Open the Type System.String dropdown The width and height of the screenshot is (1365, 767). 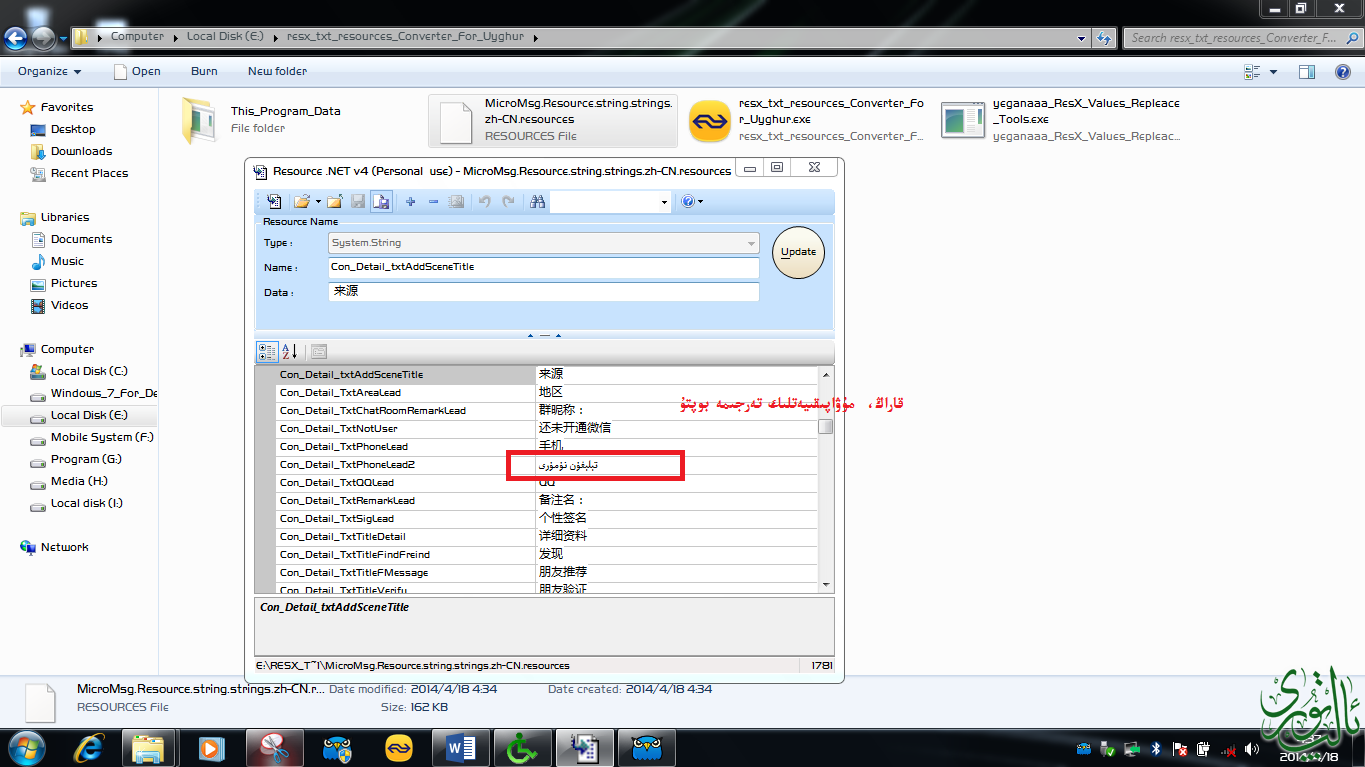coord(543,243)
